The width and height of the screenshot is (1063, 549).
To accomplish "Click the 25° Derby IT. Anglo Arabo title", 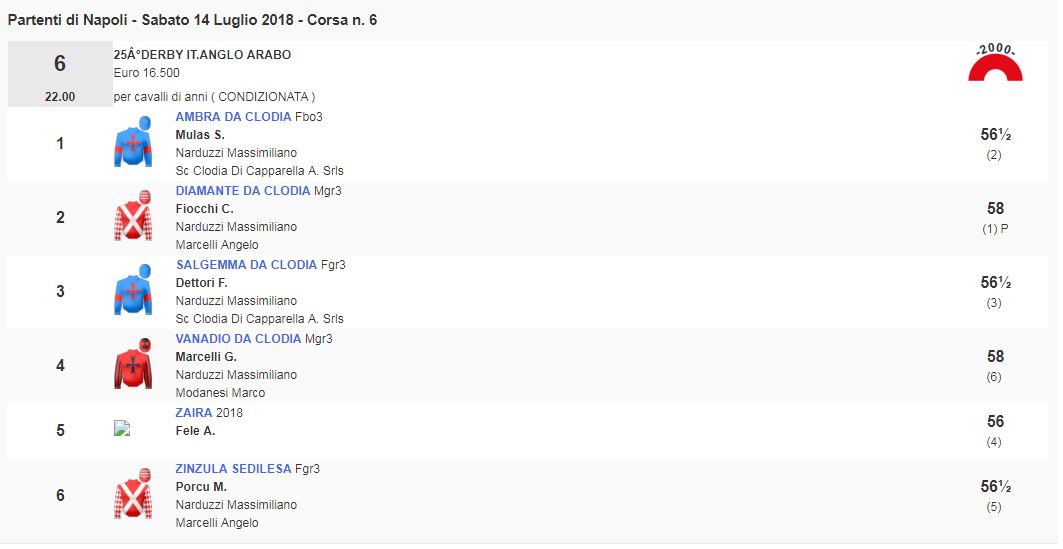I will pos(202,55).
